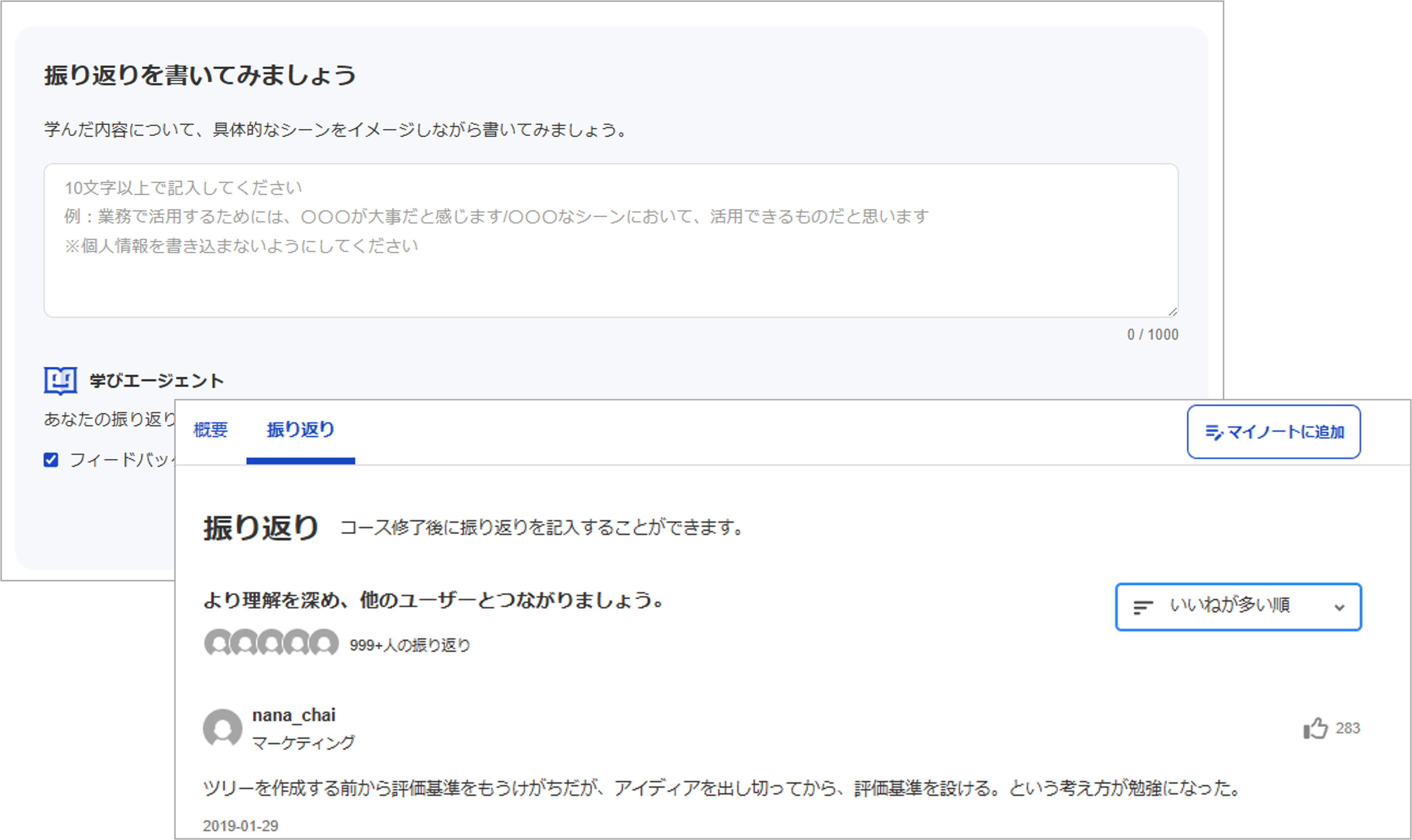Screen dimensions: 1412x840
Task: Switch to the 概要 tab
Action: point(211,429)
